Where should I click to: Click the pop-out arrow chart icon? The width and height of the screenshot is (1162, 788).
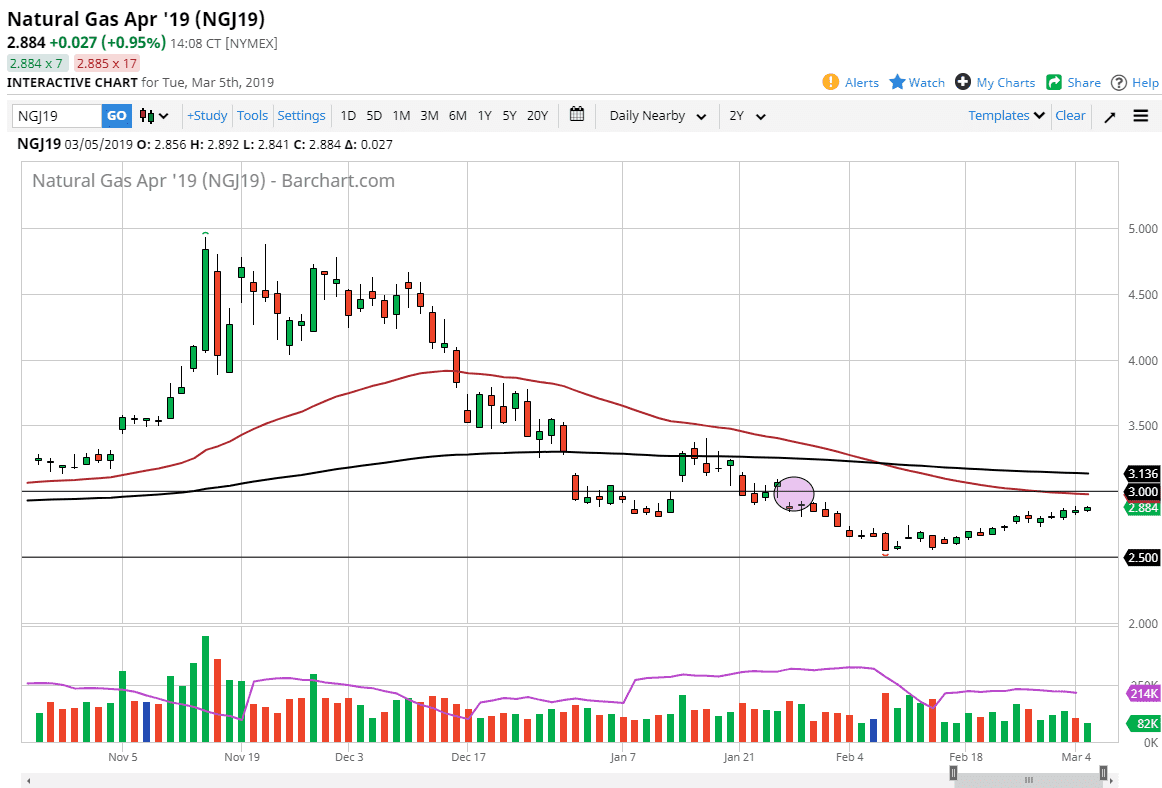click(1109, 116)
